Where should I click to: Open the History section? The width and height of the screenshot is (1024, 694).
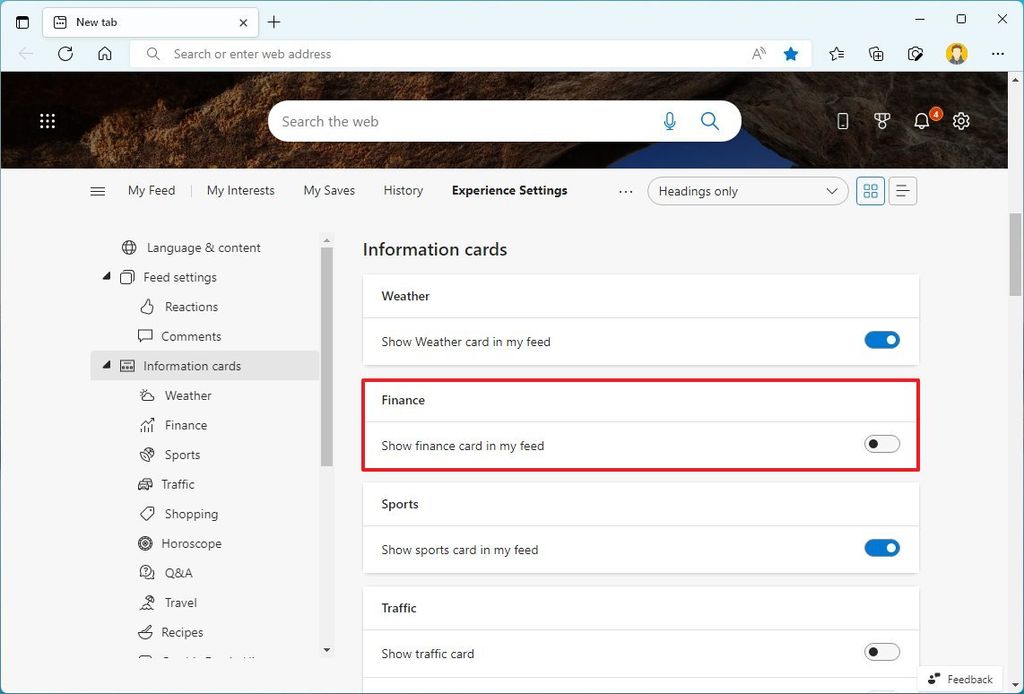[x=403, y=190]
